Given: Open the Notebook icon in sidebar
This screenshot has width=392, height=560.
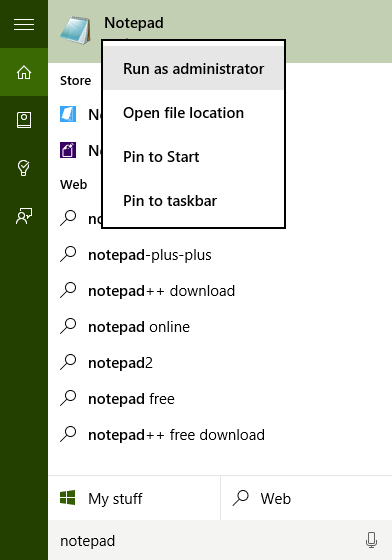Looking at the screenshot, I should pyautogui.click(x=24, y=120).
